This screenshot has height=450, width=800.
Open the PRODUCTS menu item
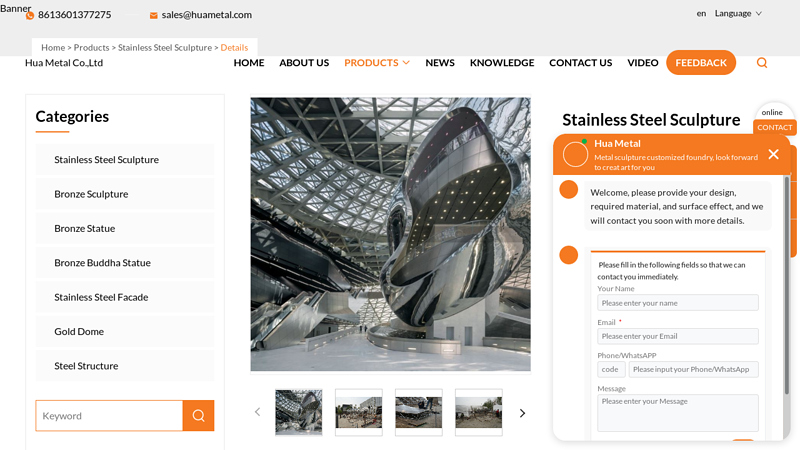coord(371,63)
